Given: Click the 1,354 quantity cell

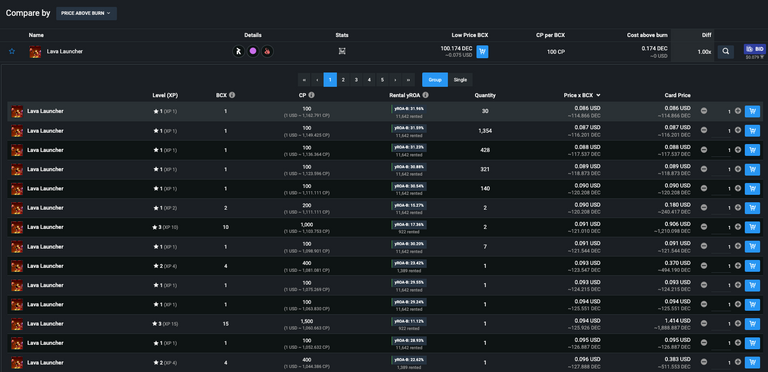Looking at the screenshot, I should pos(485,131).
